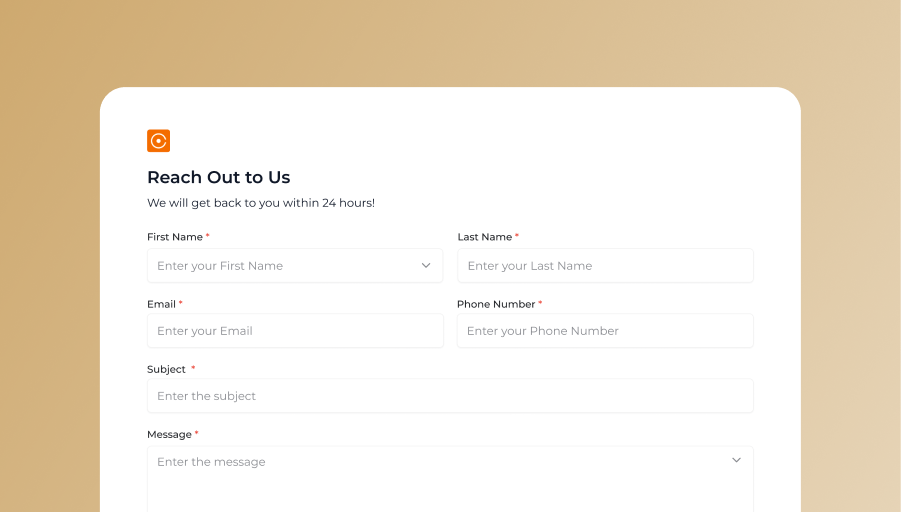Viewport: 901px width, 512px height.
Task: Activate the "Enter your Email" input
Action: [x=295, y=330]
